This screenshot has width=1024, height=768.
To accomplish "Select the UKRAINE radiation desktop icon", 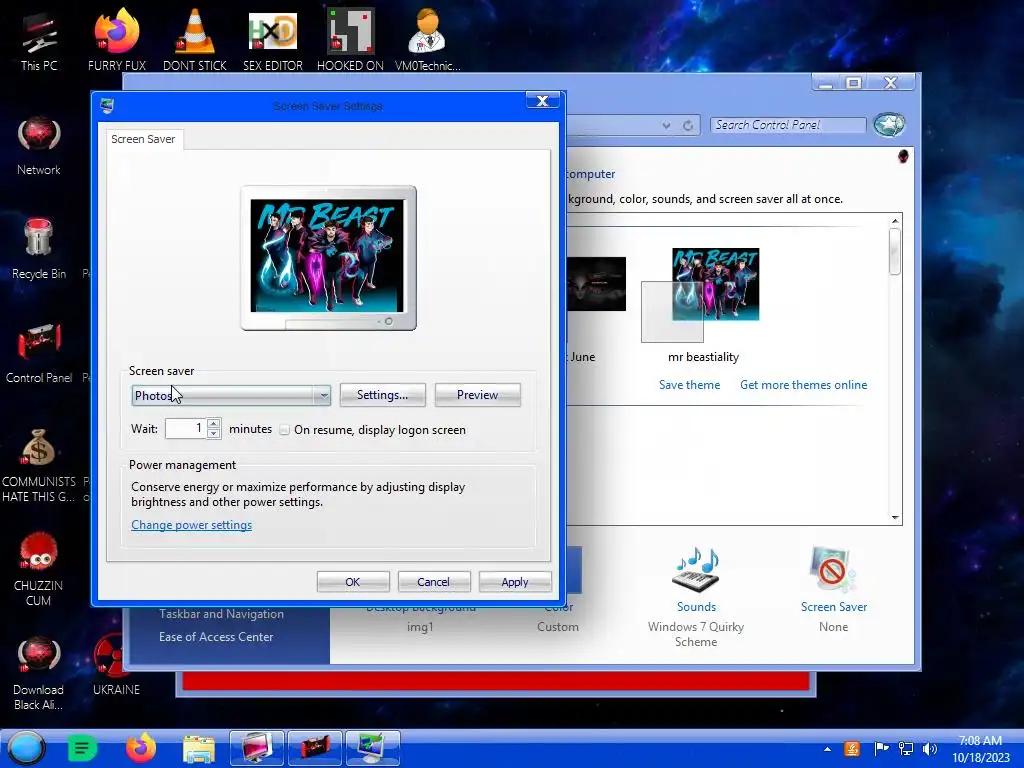I will tap(116, 666).
